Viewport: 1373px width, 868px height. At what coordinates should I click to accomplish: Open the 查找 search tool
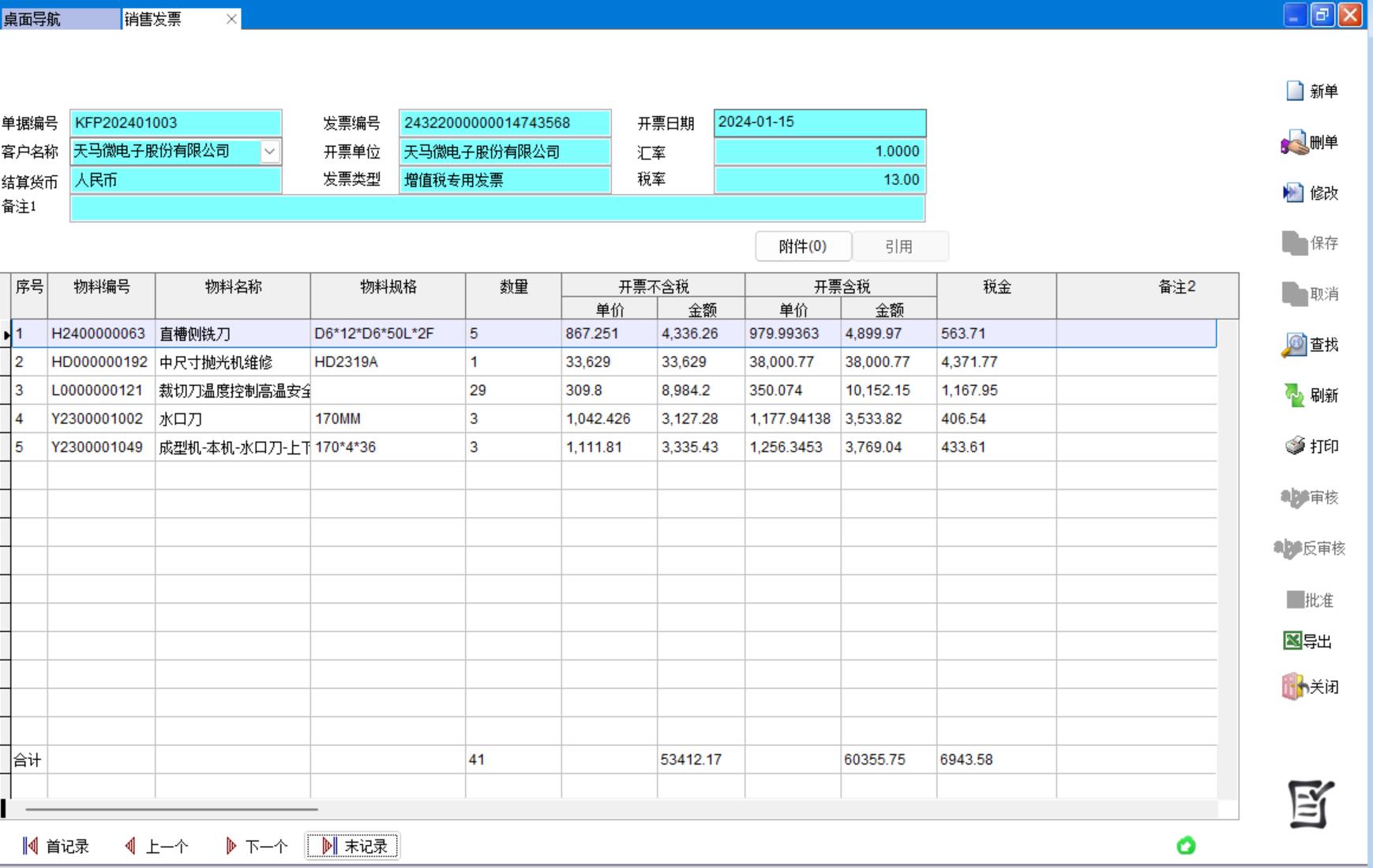coord(1295,345)
